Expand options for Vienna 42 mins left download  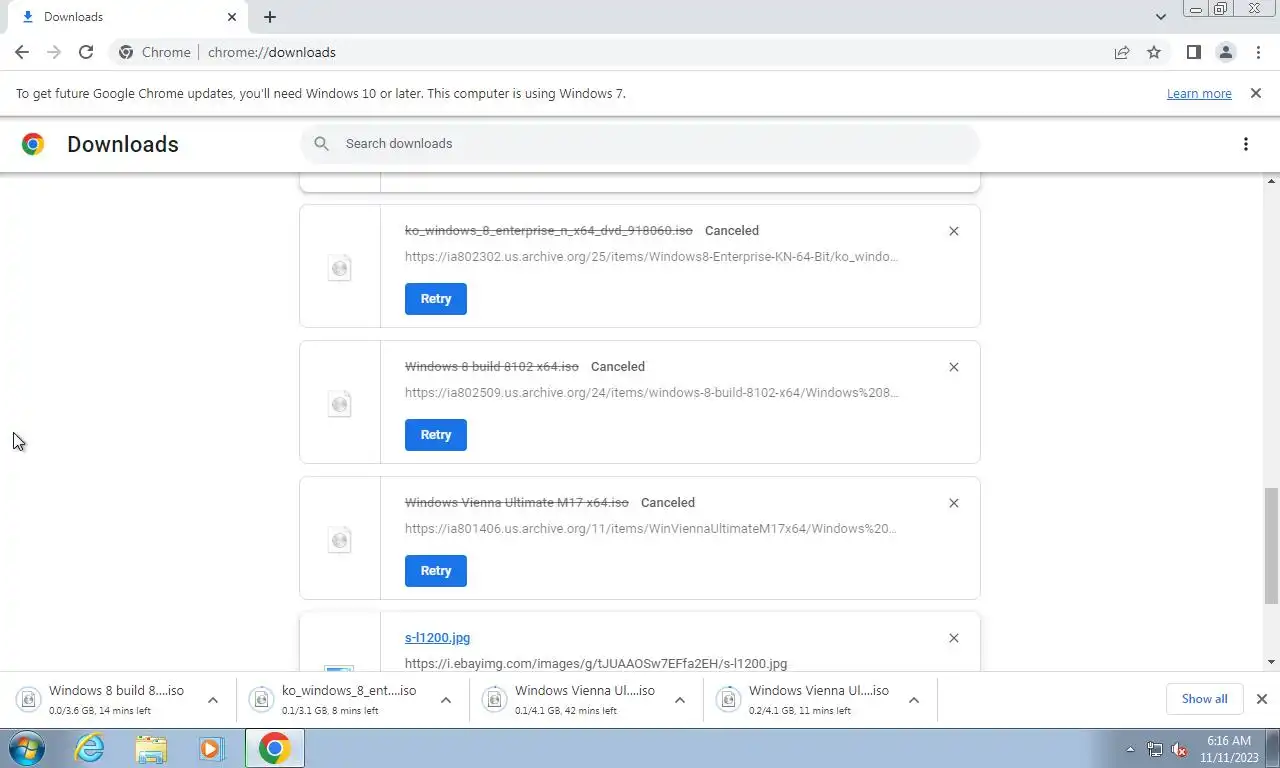(x=680, y=700)
